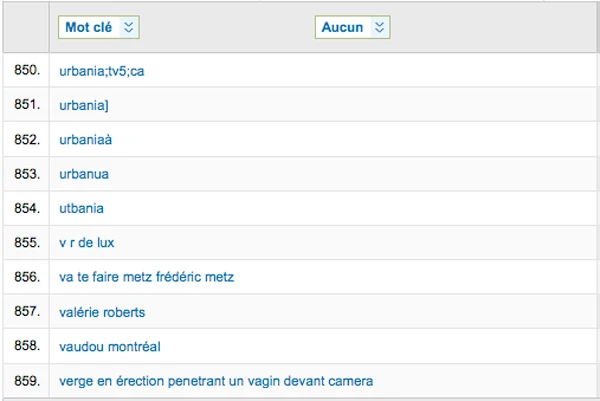Click row number 850
The image size is (600, 401).
[26, 71]
